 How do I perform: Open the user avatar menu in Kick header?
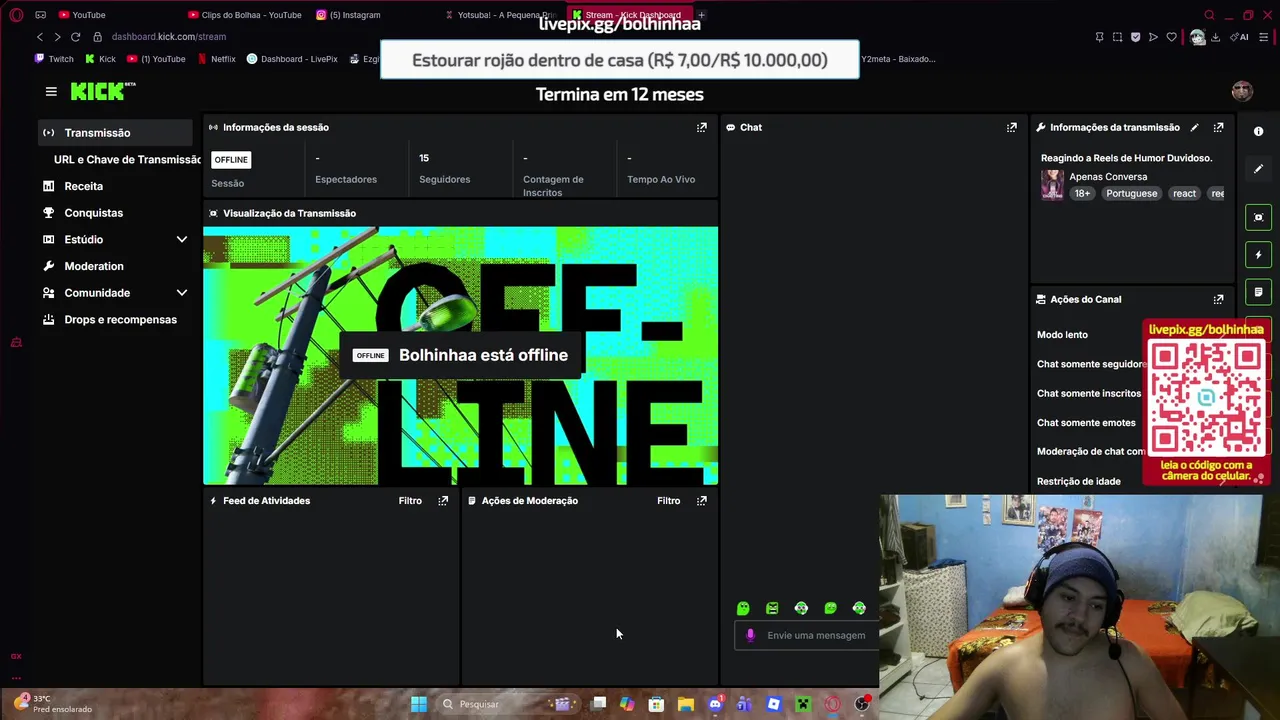pos(1242,91)
